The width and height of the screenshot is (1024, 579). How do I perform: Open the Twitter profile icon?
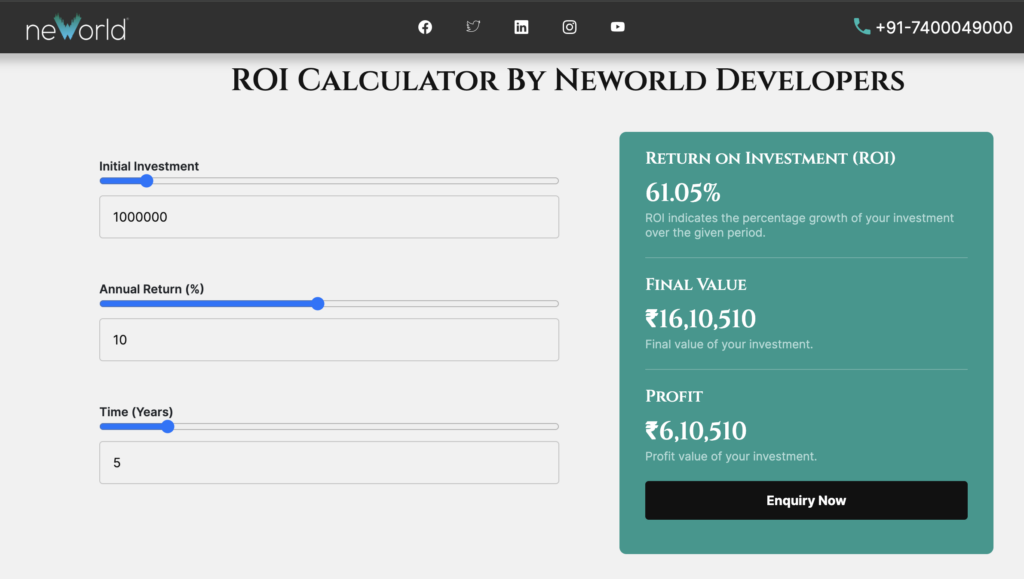(x=473, y=27)
